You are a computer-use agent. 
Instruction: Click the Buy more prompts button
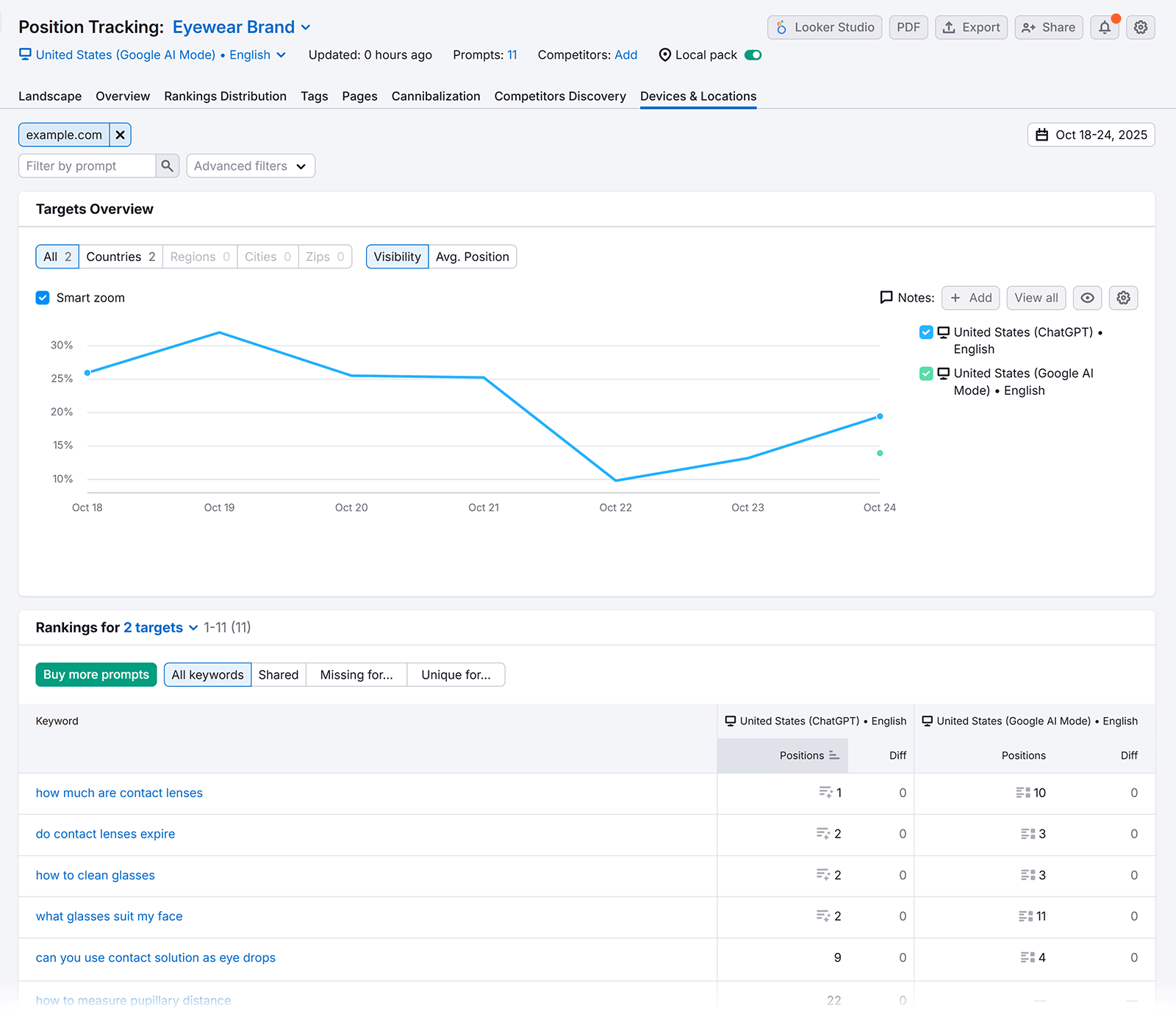click(x=96, y=674)
